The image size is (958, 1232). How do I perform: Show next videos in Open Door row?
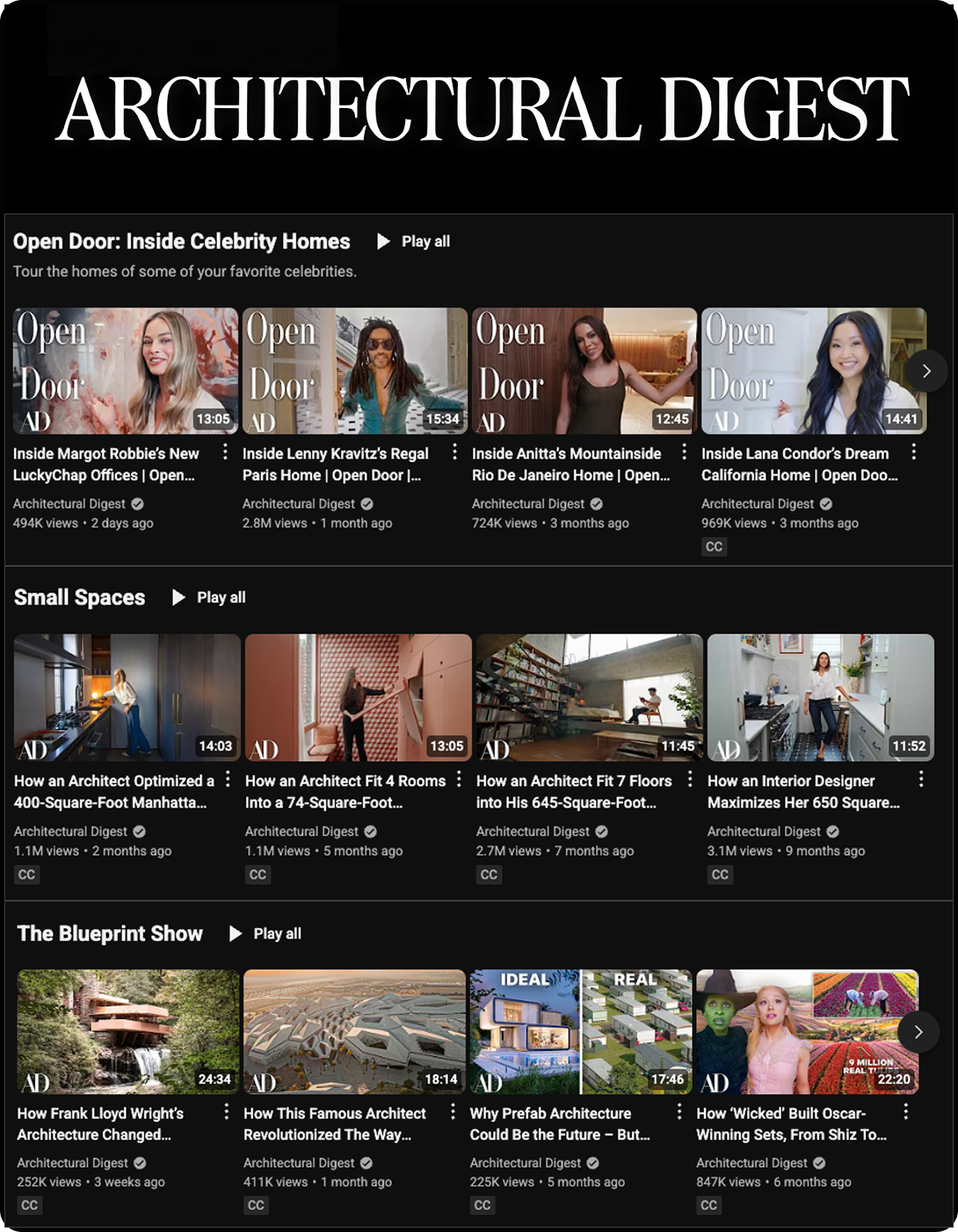926,371
